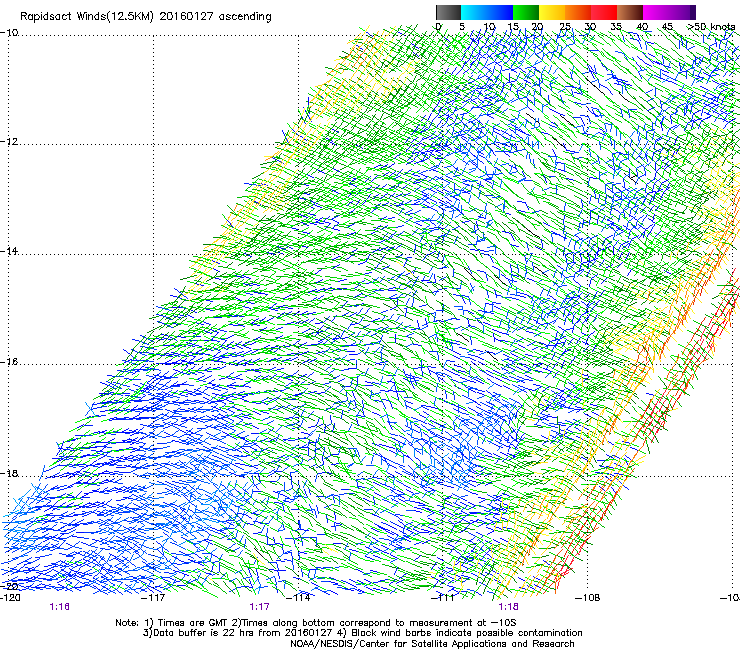The image size is (740, 650).
Task: Click the -111 longitude axis label
Action: (443, 597)
